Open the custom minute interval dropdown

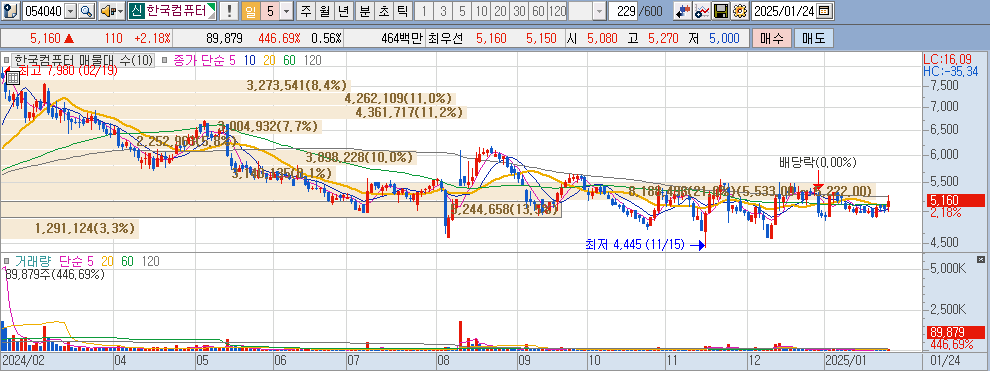[x=599, y=11]
